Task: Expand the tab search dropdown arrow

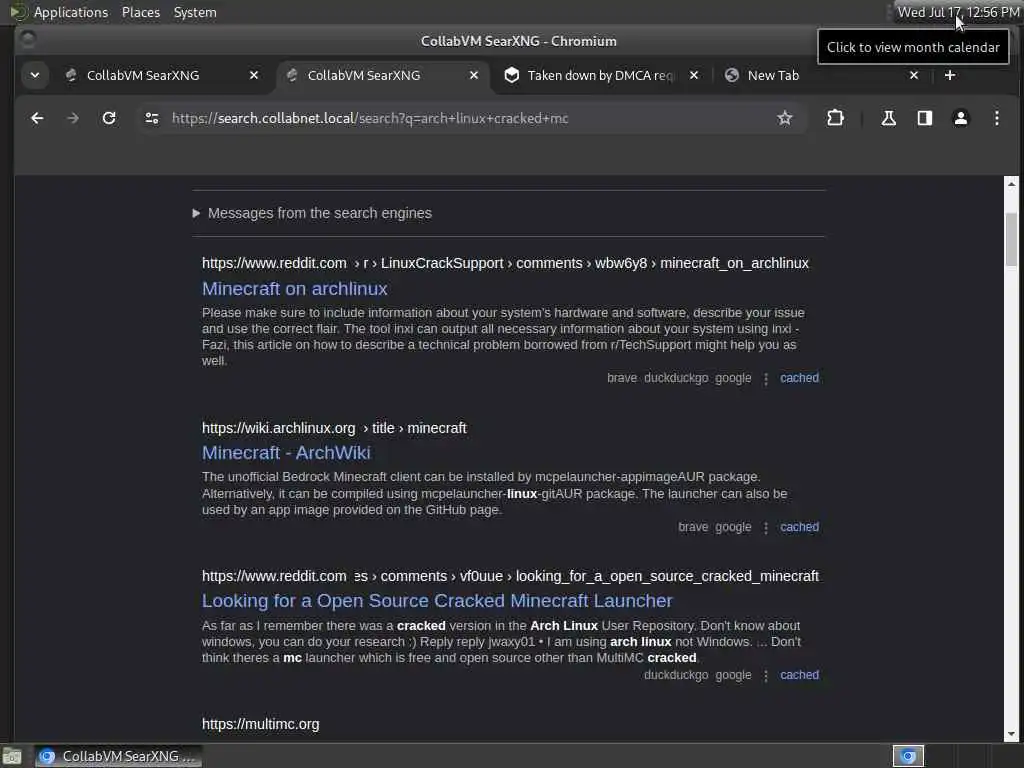Action: 35,75
